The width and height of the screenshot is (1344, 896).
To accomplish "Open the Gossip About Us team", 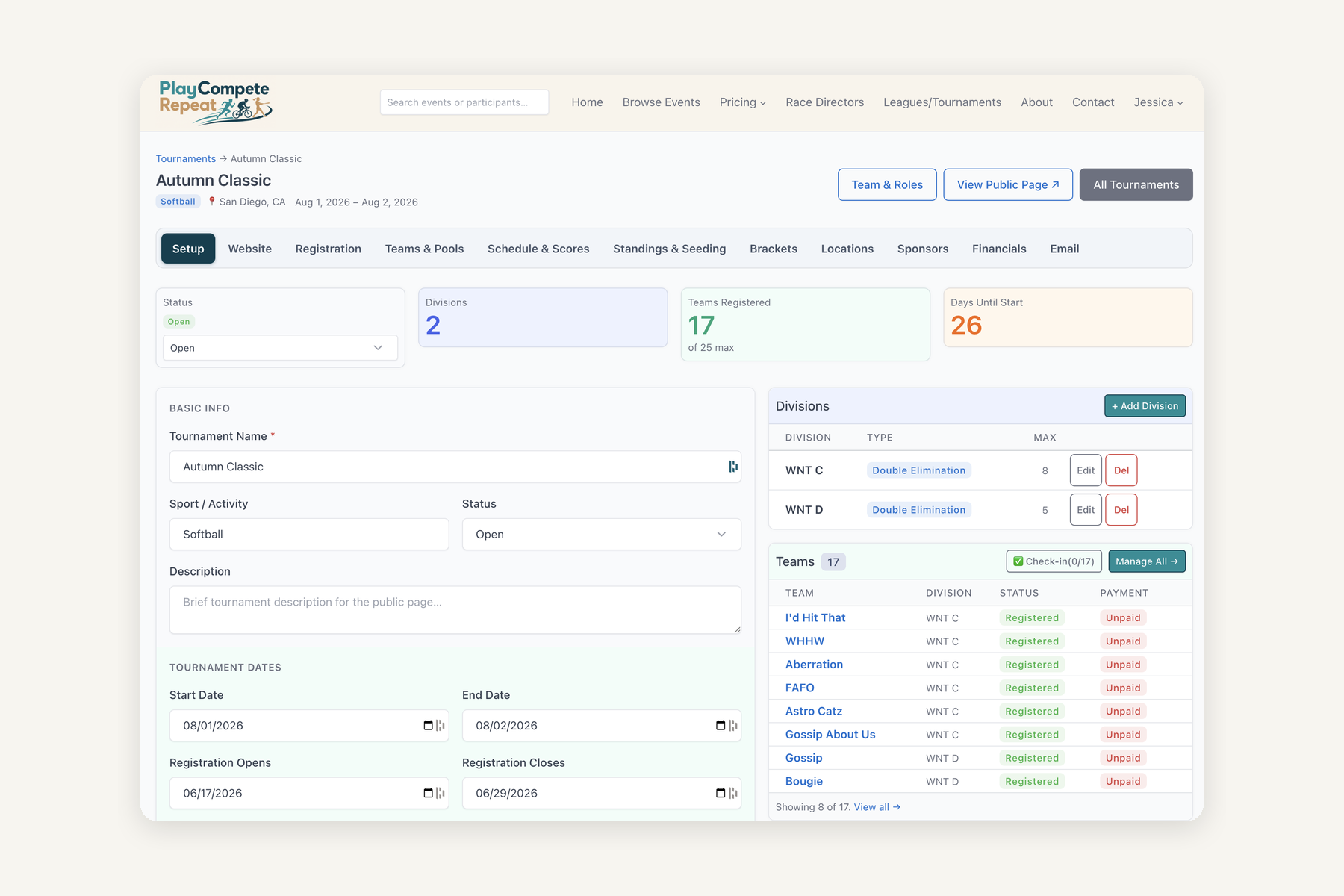I will click(x=830, y=735).
